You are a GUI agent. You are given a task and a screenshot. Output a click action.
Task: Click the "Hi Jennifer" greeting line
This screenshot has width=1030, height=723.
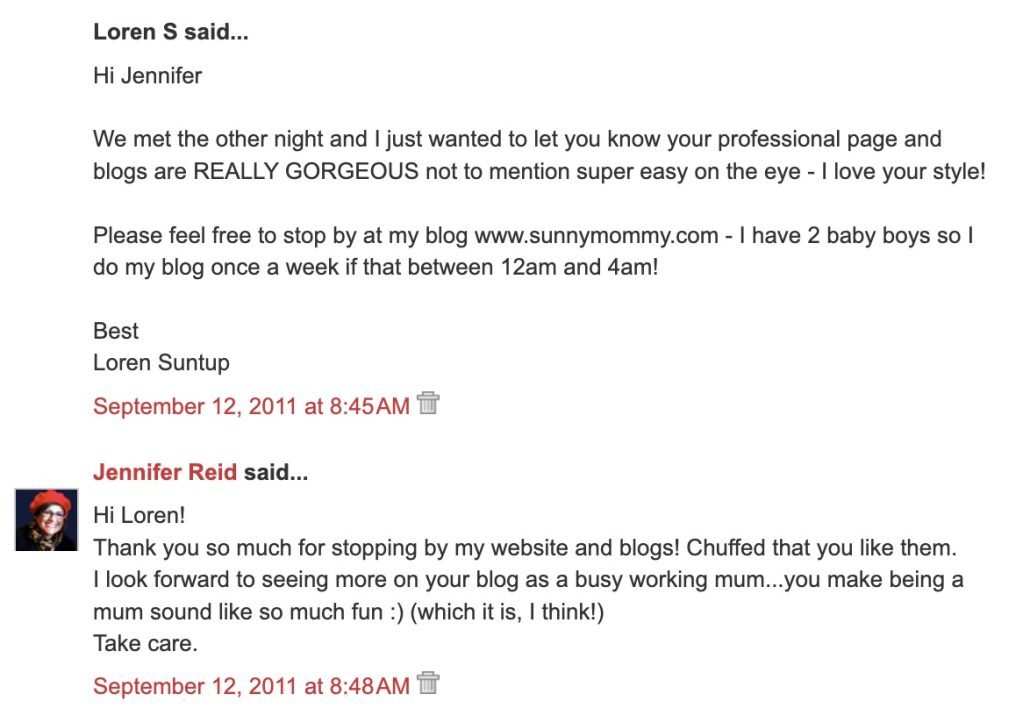click(147, 76)
